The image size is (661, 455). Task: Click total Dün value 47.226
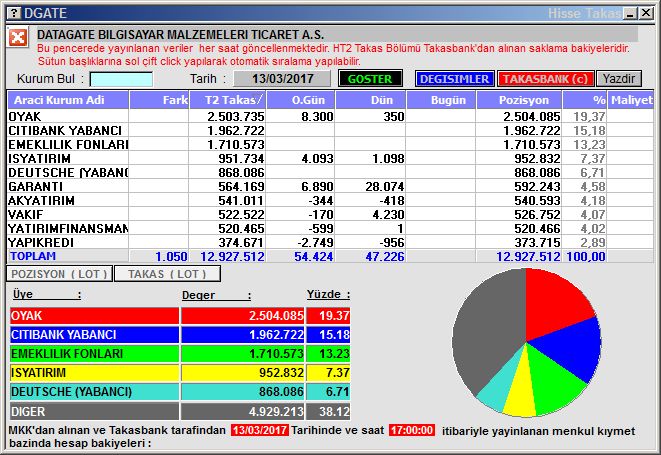click(x=384, y=256)
